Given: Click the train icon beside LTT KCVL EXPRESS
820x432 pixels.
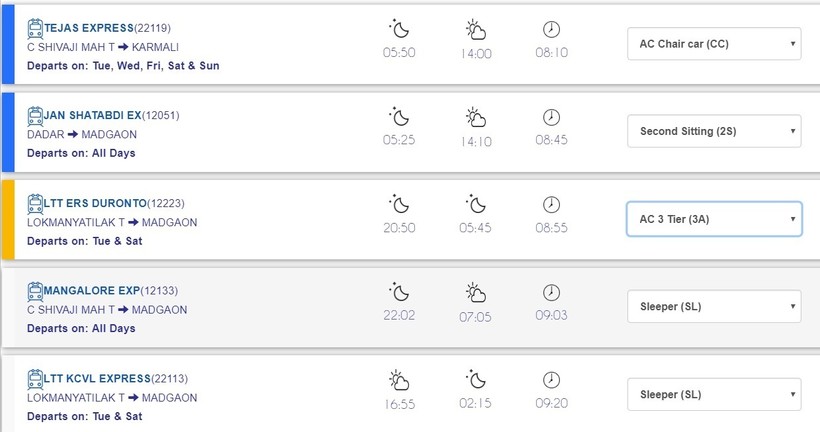Looking at the screenshot, I should click(35, 379).
